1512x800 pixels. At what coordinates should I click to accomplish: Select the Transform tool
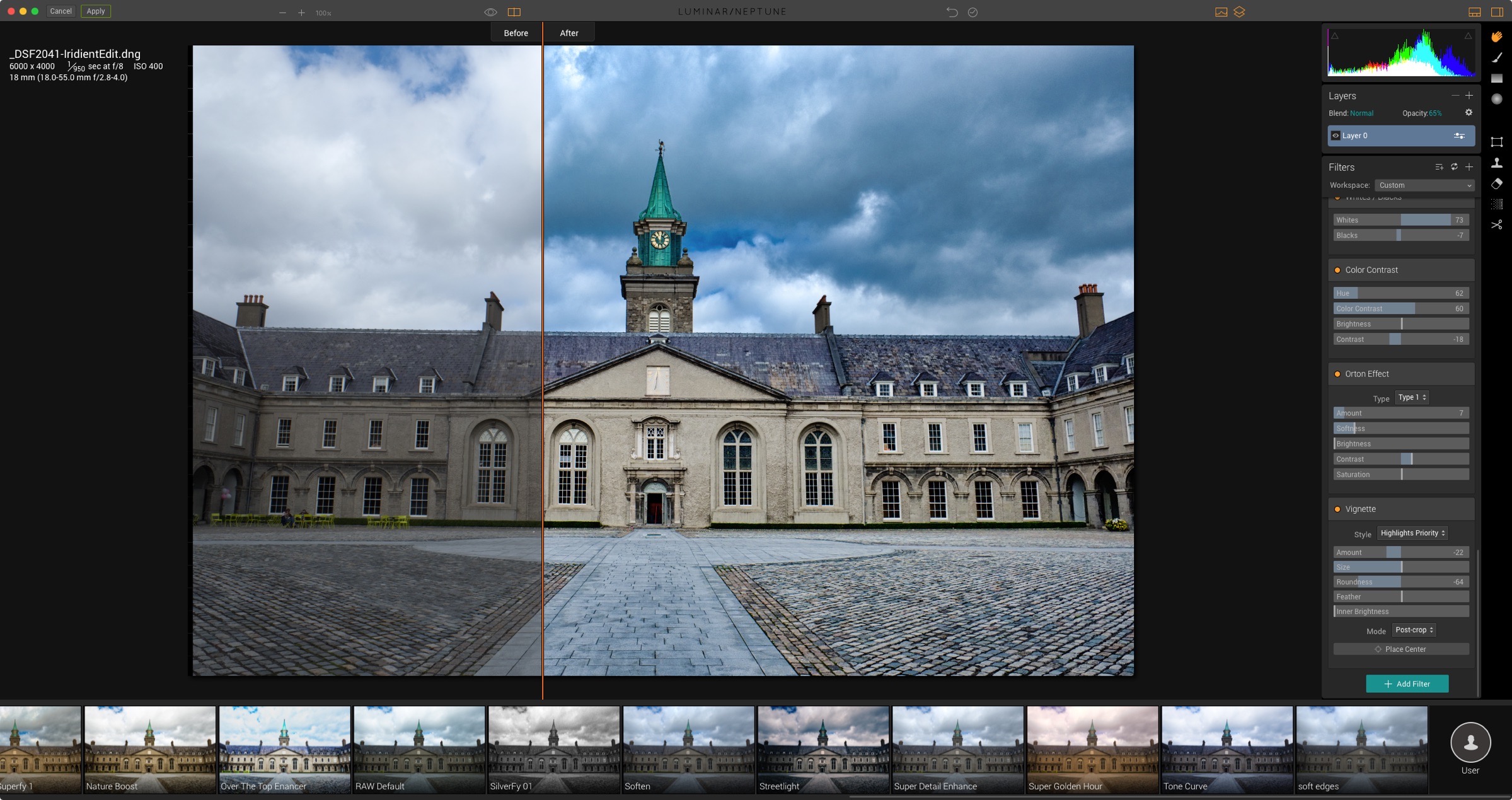(x=1496, y=142)
